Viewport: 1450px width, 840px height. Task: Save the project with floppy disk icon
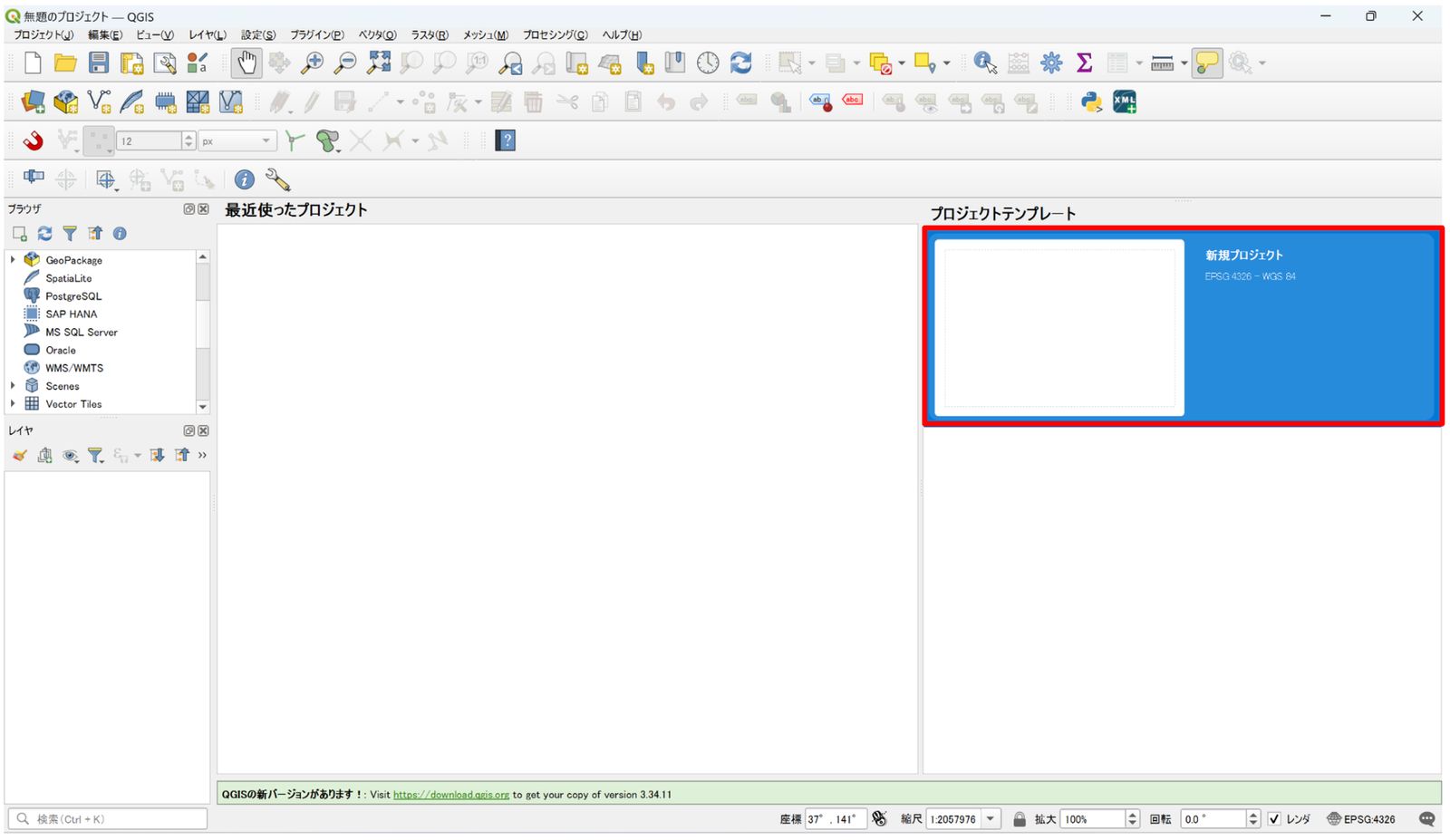(x=99, y=63)
